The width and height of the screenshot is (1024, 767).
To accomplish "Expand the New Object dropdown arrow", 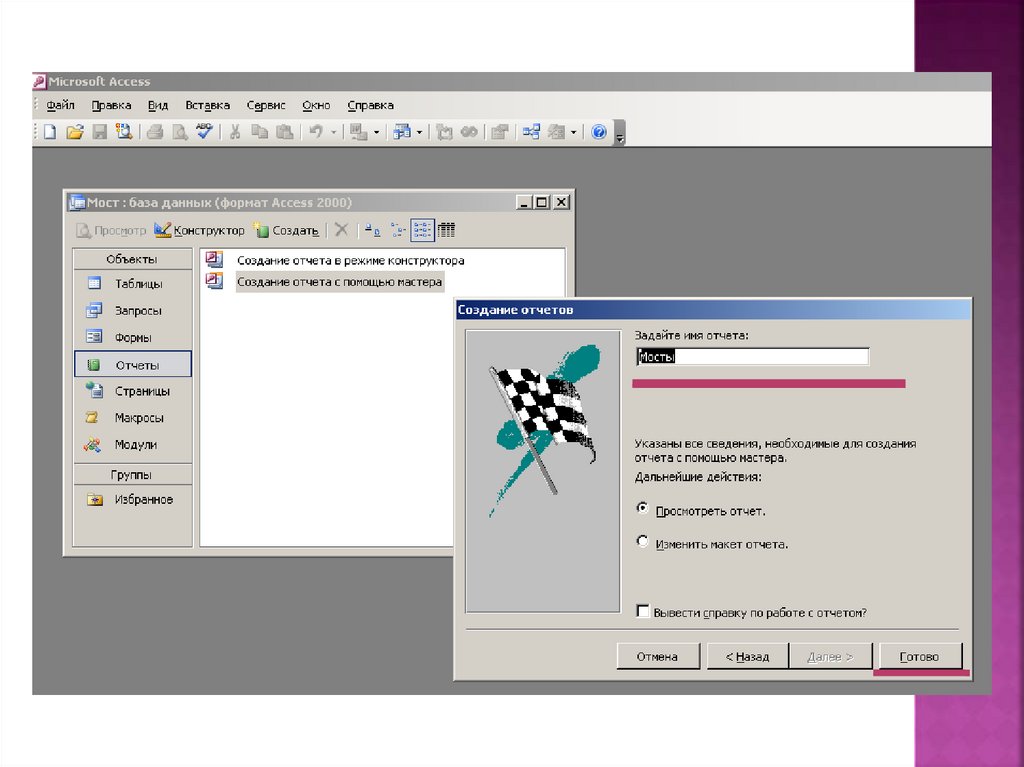I will 573,133.
